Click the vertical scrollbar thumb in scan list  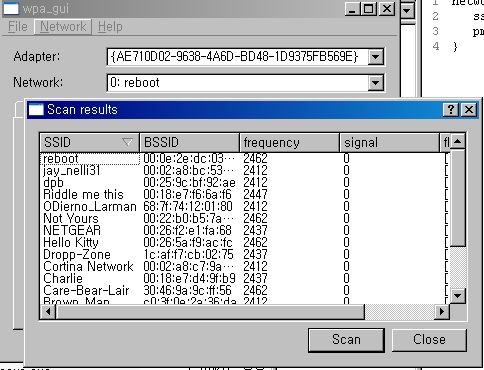(x=457, y=198)
